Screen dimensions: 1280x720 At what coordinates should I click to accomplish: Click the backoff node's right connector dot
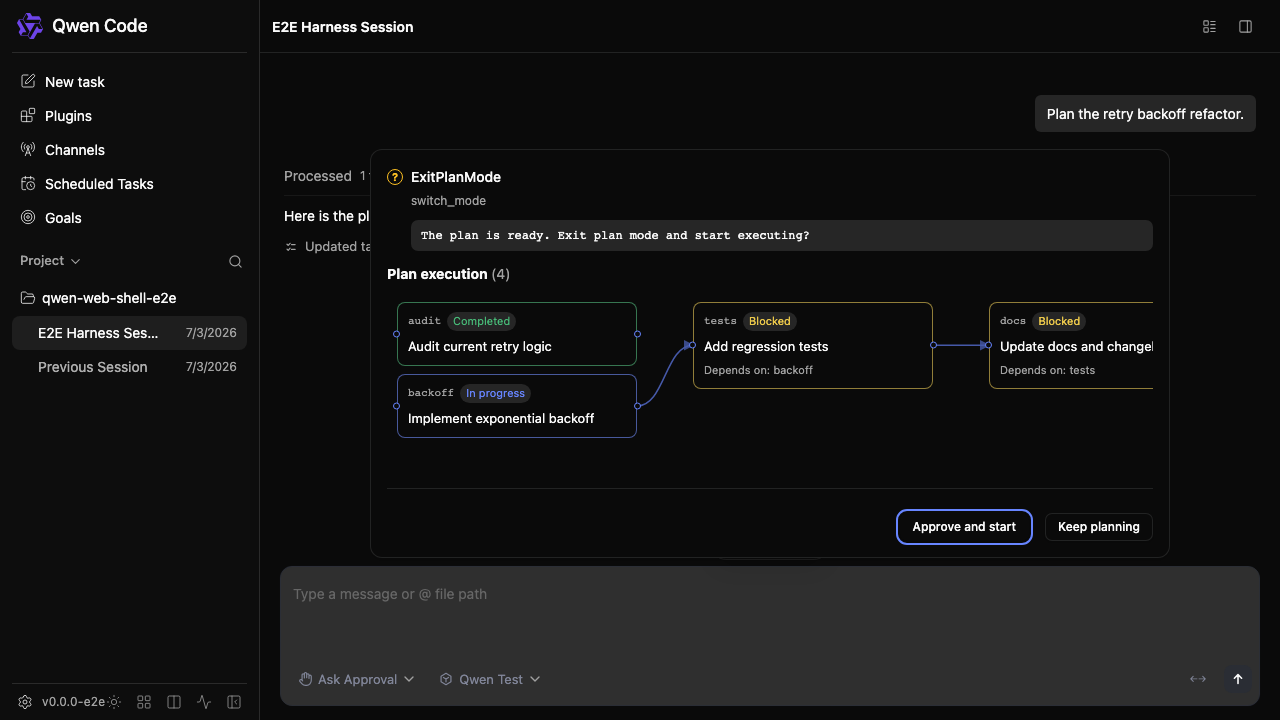pyautogui.click(x=637, y=406)
